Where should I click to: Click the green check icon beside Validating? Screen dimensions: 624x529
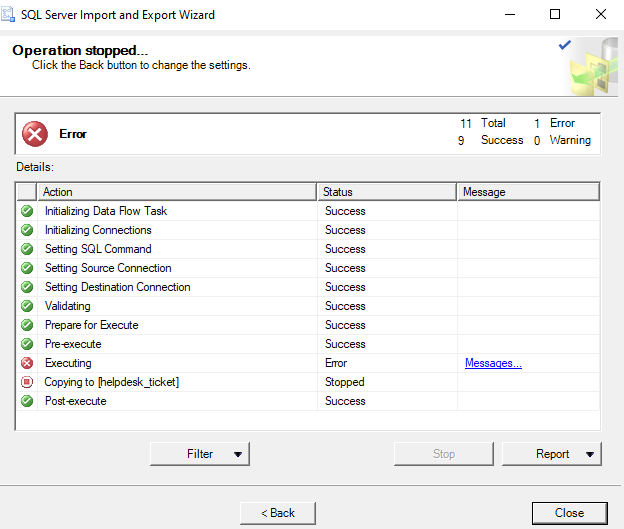[x=27, y=306]
